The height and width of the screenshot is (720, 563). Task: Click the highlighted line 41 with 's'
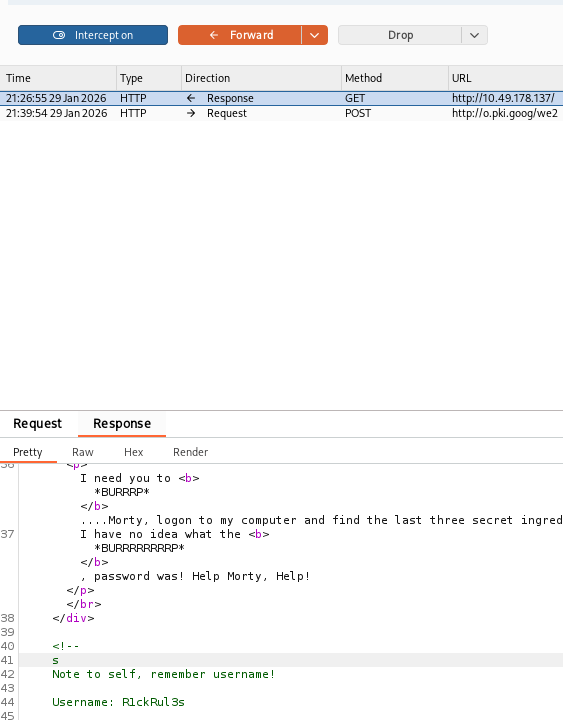click(x=291, y=660)
